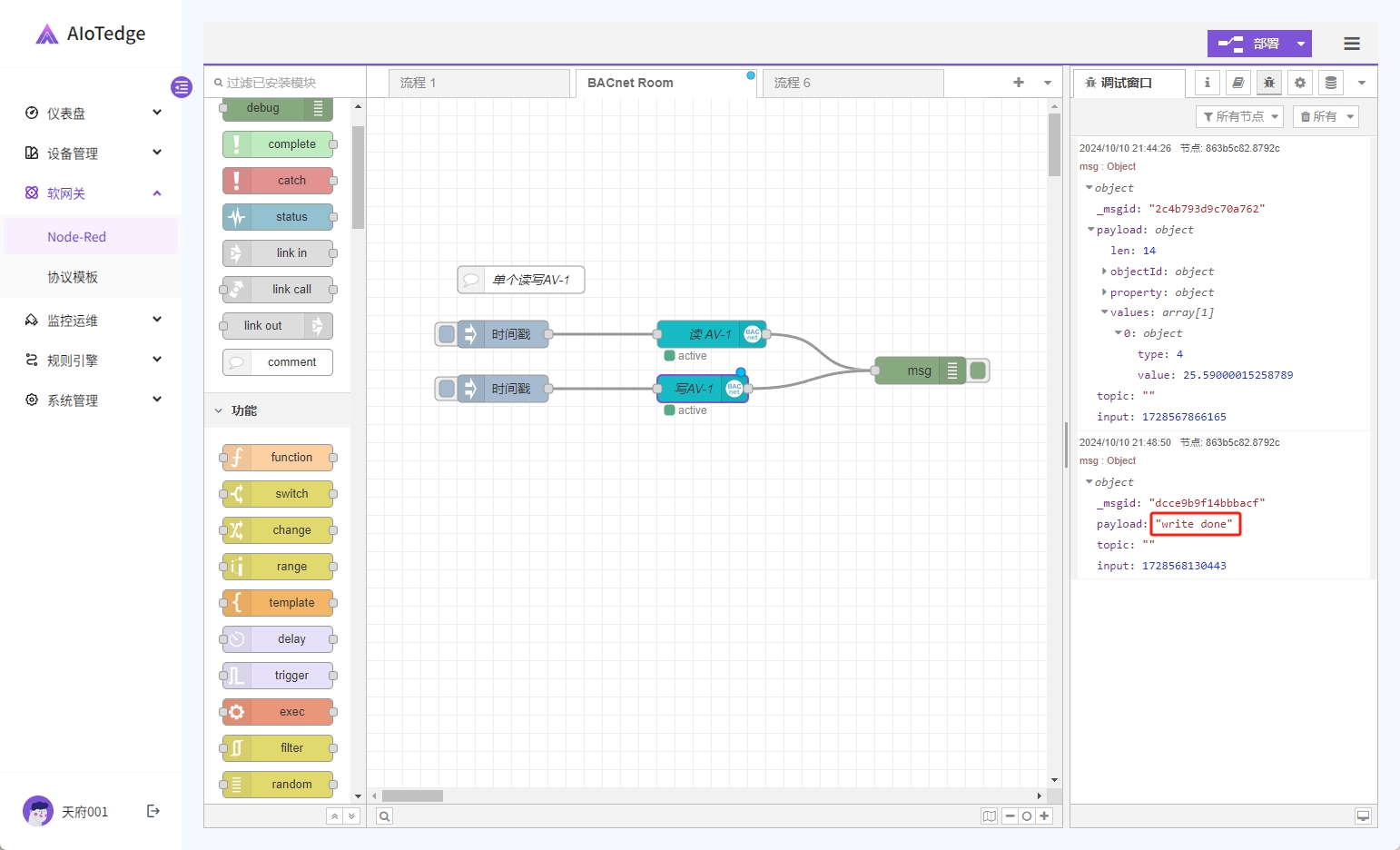Click the palette filter search field
The image size is (1400, 850).
(286, 83)
